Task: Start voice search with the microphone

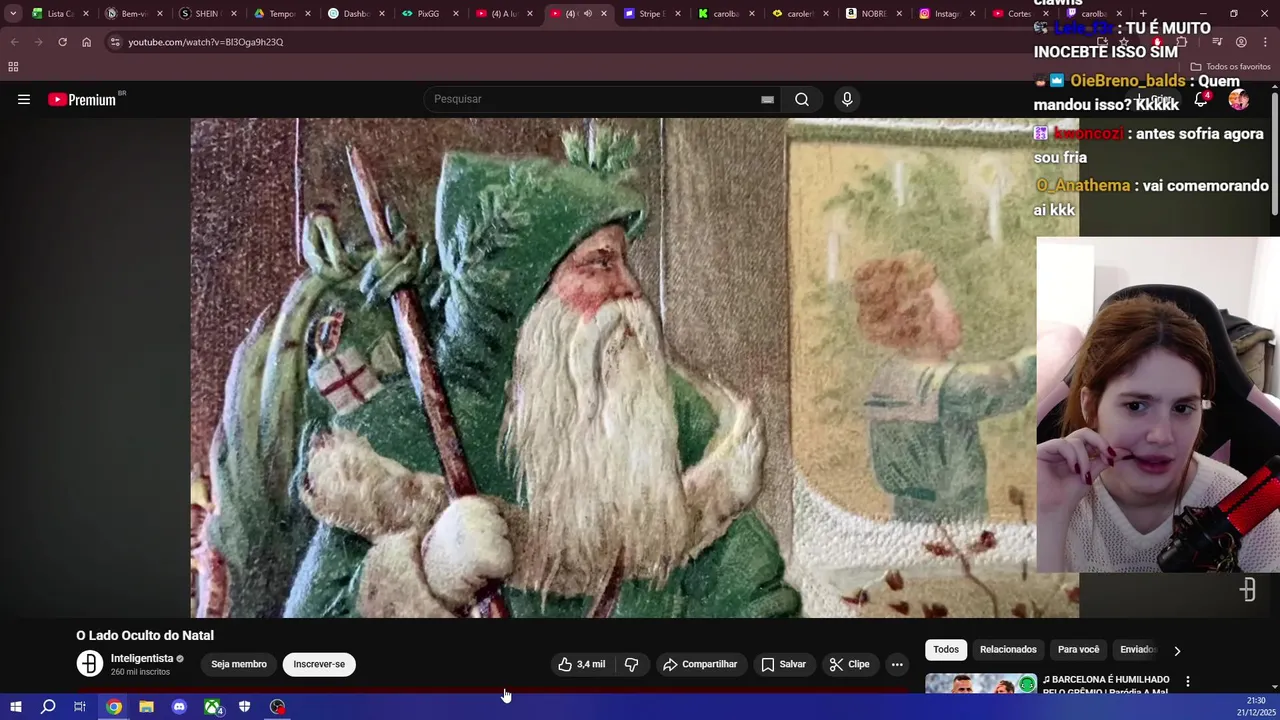Action: (847, 99)
